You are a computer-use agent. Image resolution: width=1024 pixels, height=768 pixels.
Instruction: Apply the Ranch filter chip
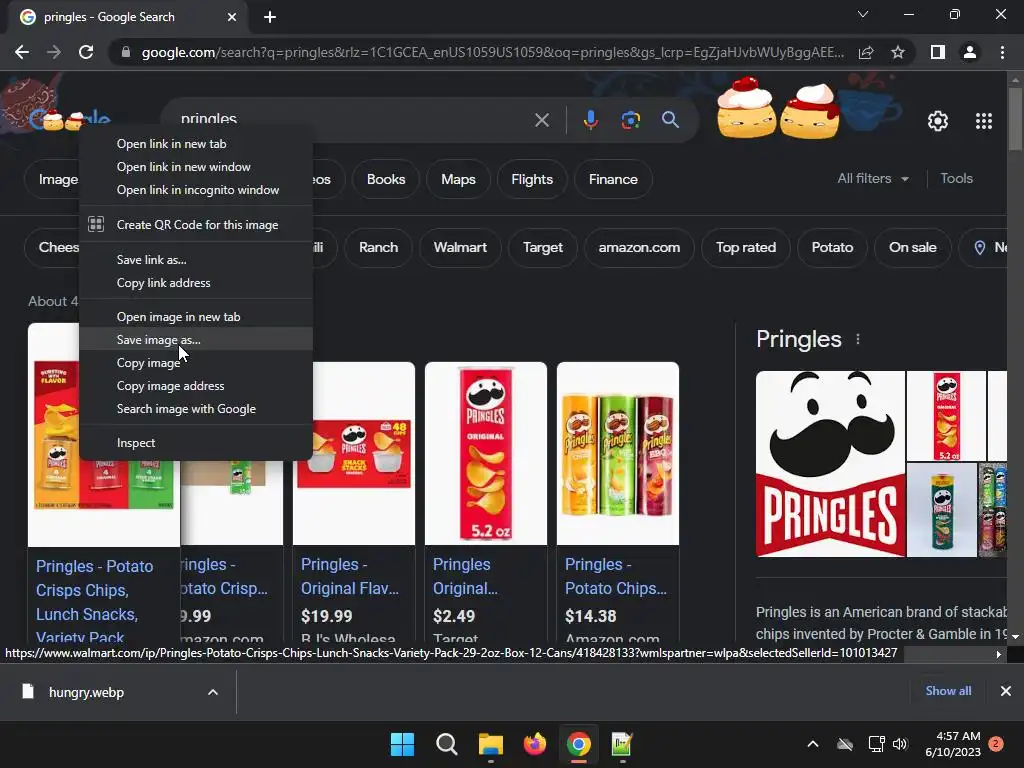[378, 248]
